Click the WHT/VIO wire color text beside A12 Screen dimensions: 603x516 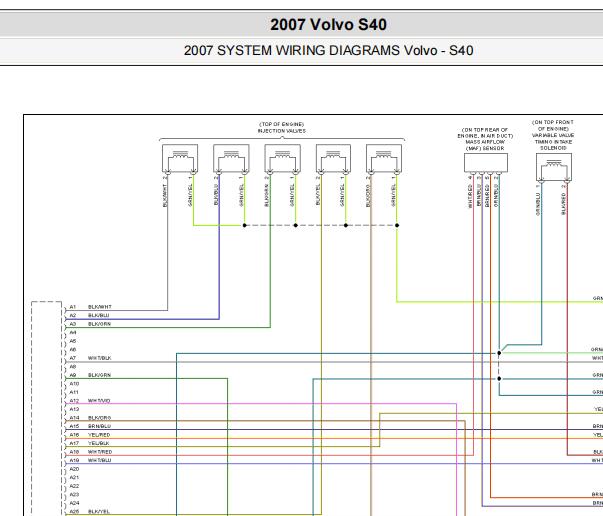(99, 401)
